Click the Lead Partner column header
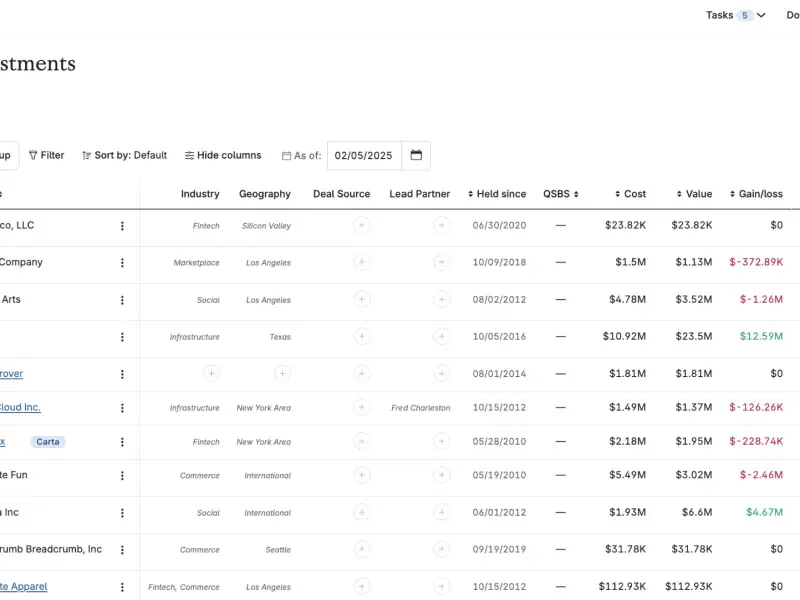 419,194
